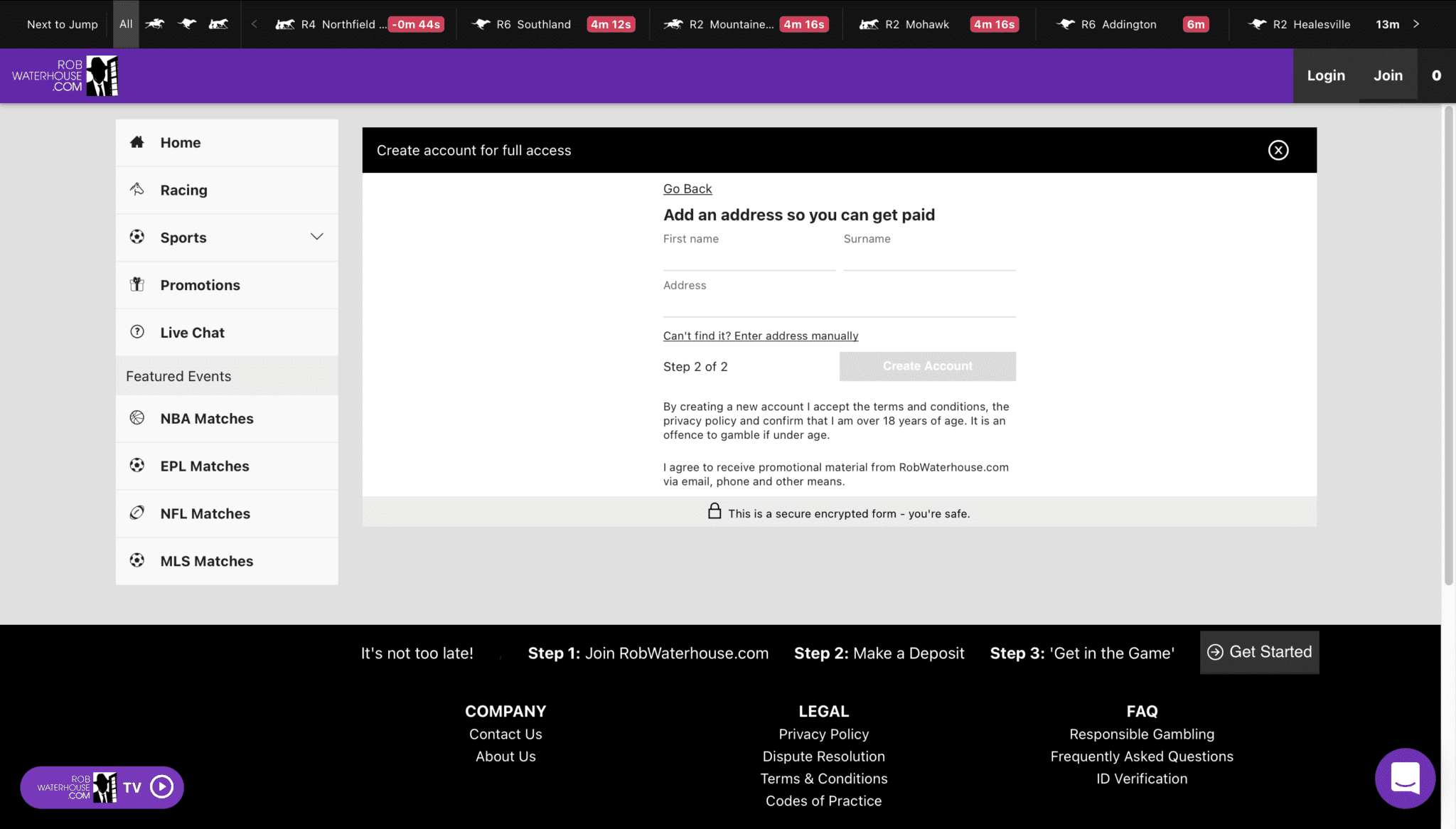Open R4 Northfield harness race

tap(359, 24)
